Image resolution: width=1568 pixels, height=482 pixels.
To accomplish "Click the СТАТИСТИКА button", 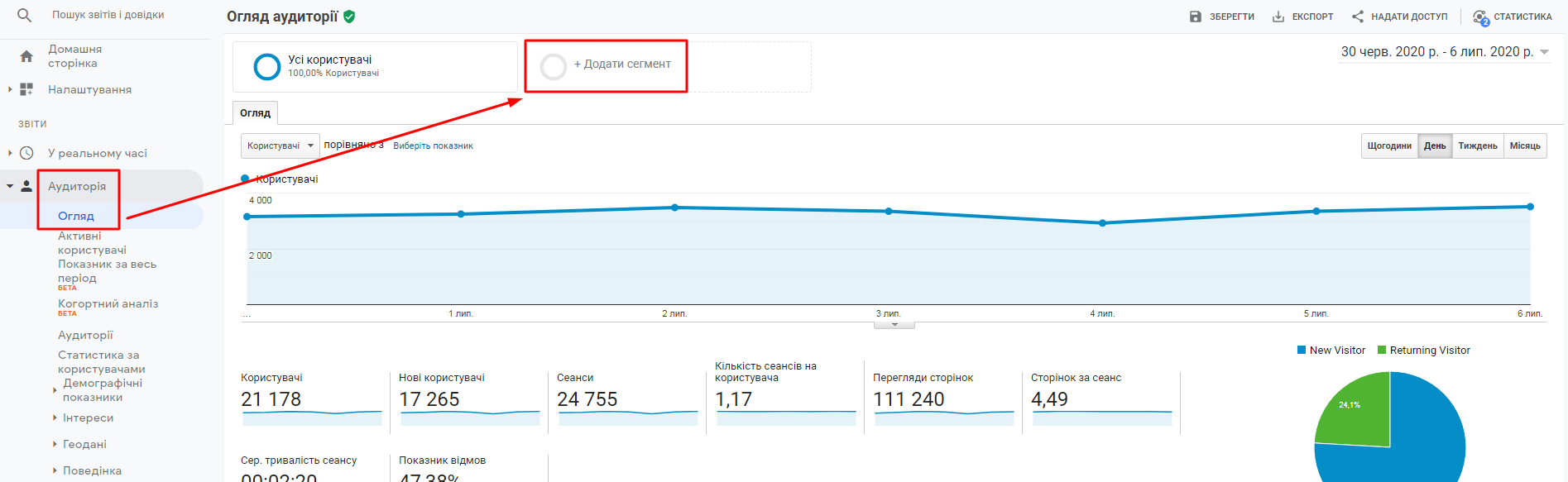I will tap(1513, 17).
